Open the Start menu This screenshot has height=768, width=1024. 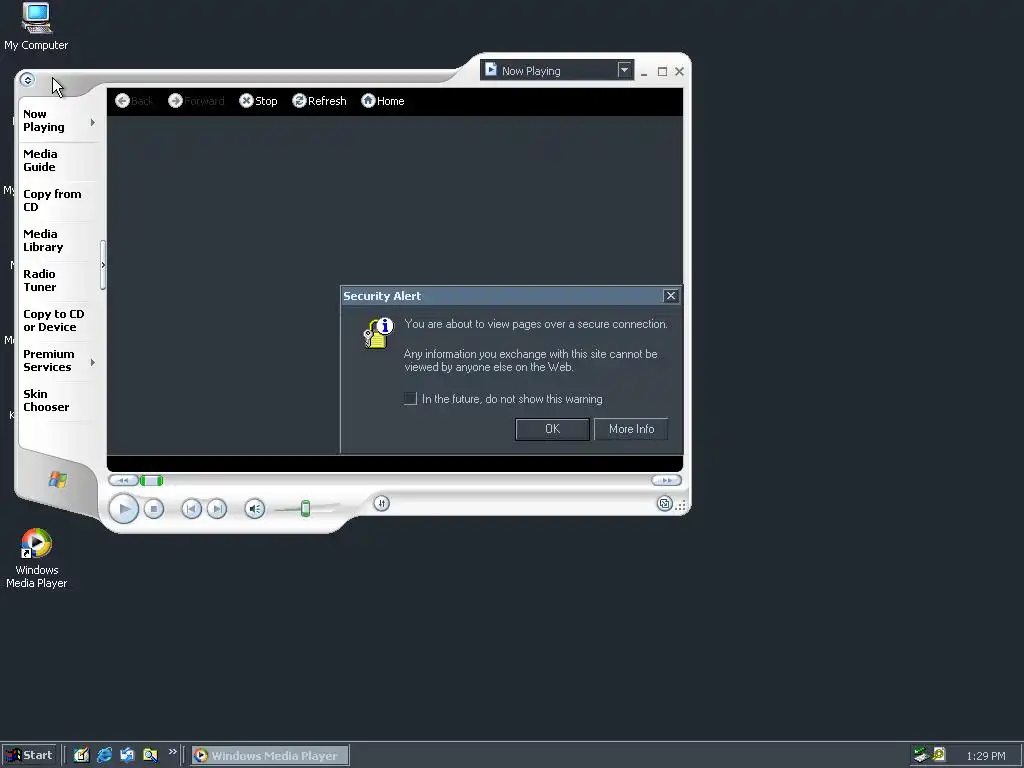[x=29, y=755]
